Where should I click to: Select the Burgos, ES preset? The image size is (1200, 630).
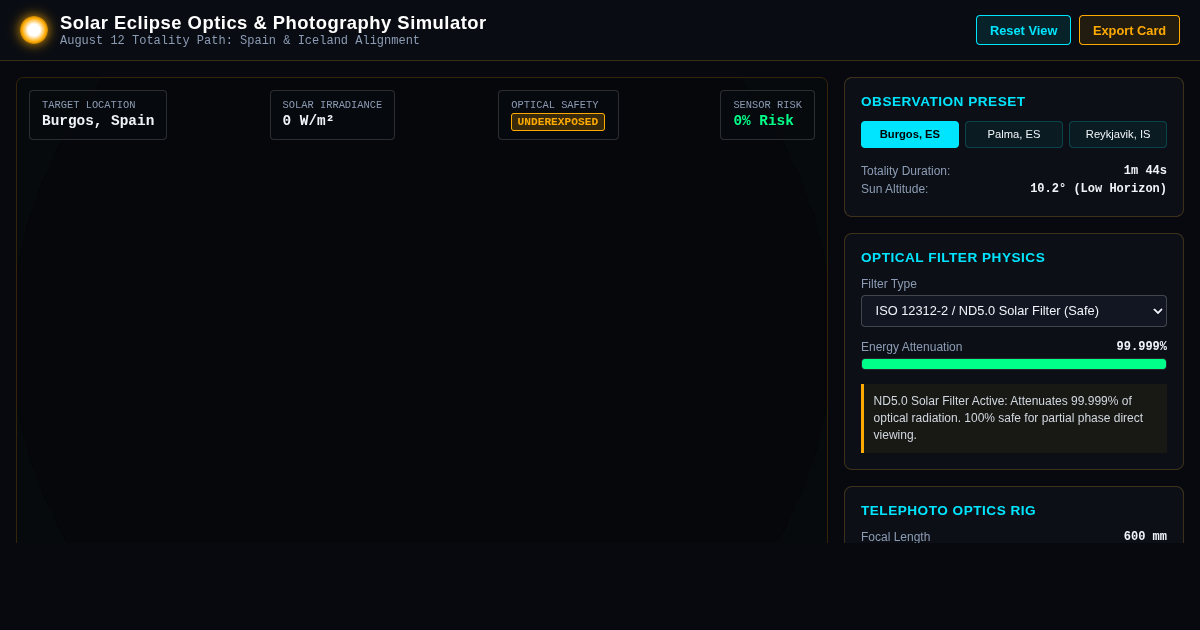click(x=910, y=134)
